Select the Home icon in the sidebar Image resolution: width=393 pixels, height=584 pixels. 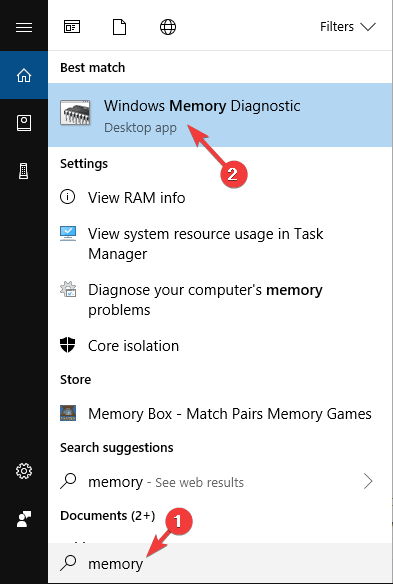coord(24,75)
